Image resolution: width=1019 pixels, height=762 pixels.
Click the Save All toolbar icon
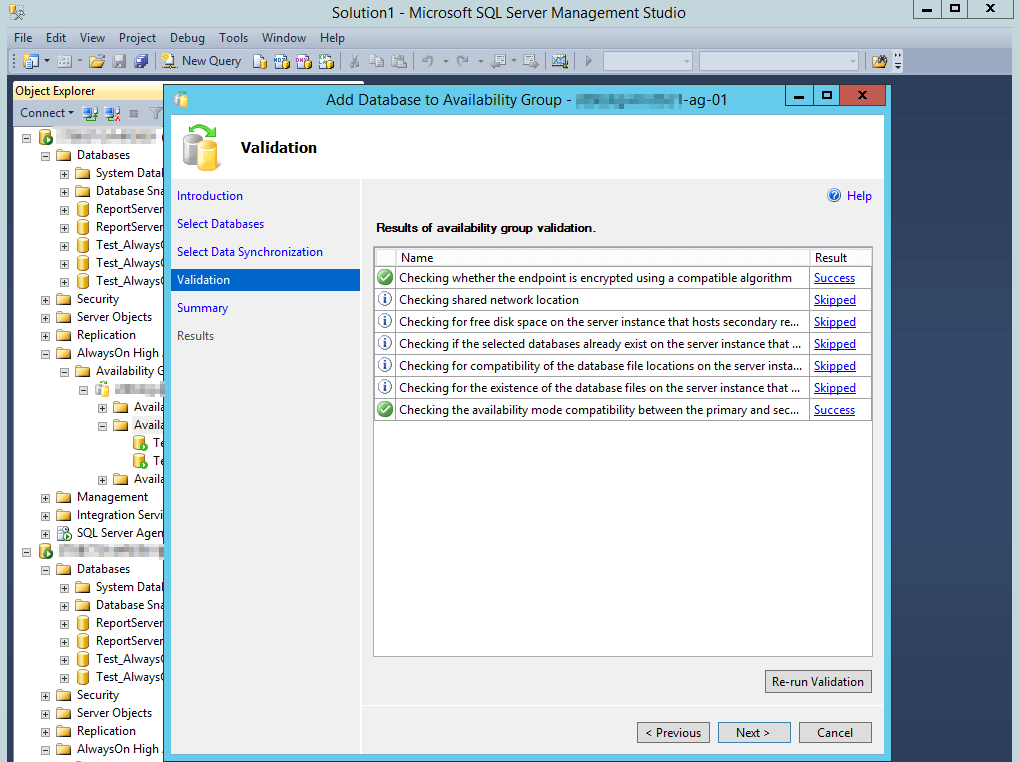[140, 61]
